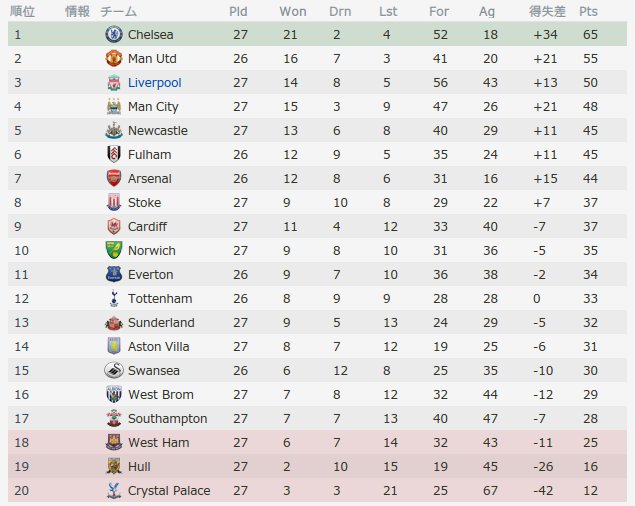
Task: Select the Fulham team name
Action: tap(149, 154)
